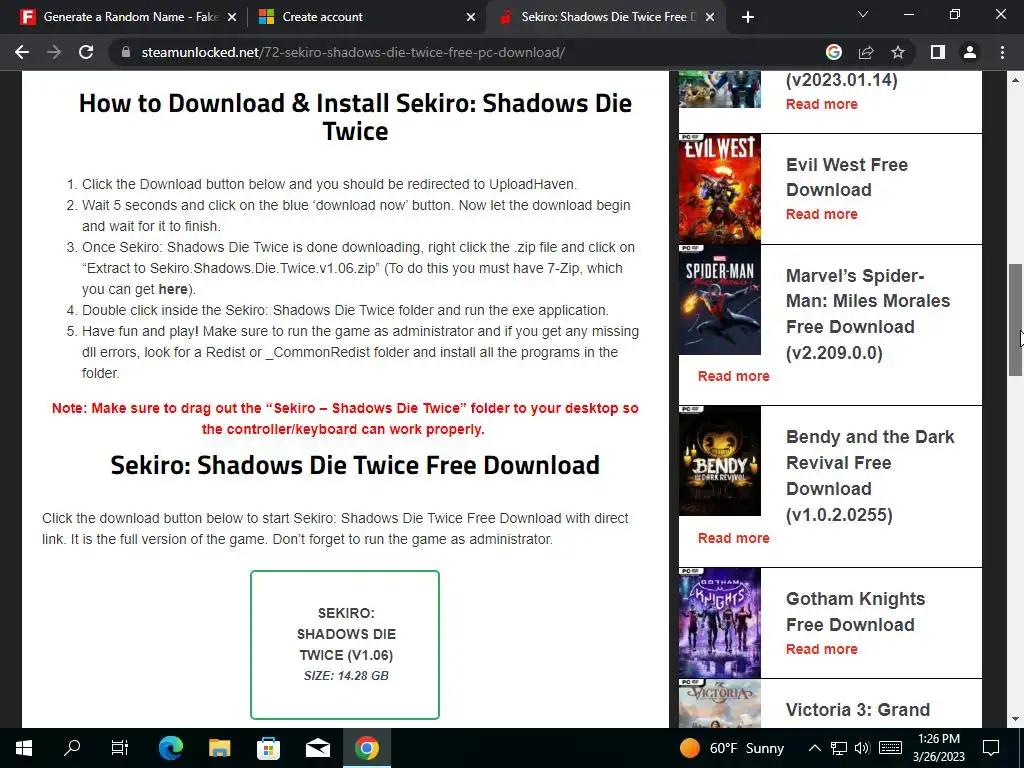The image size is (1024, 768).
Task: Open the Mail app from the taskbar
Action: [318, 748]
